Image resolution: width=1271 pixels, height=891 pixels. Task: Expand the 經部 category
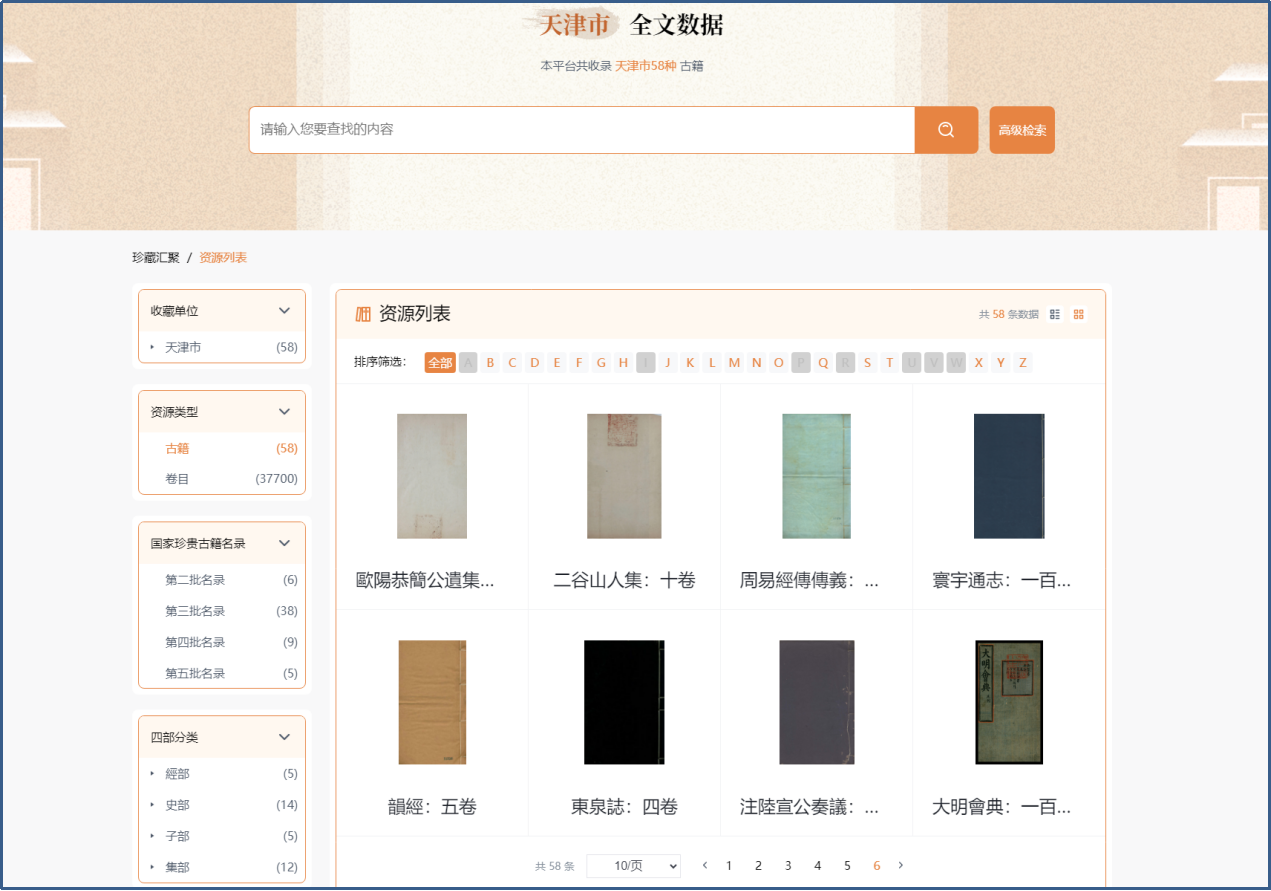click(153, 773)
